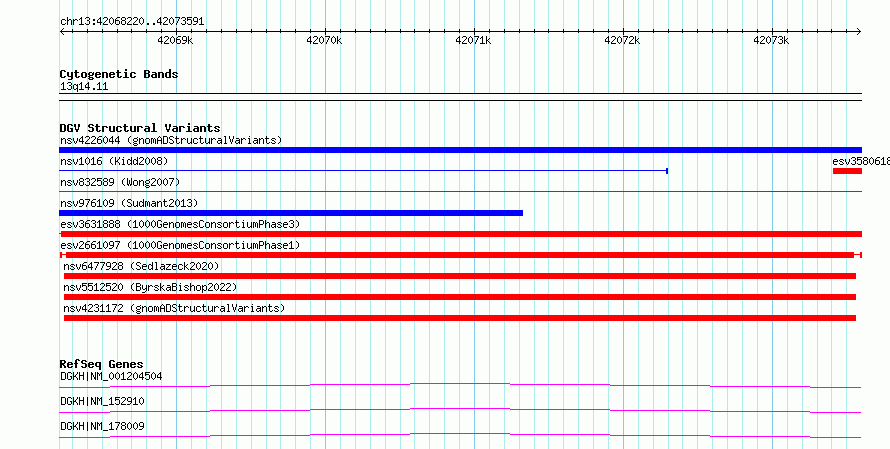Click the left arrow on the ruler
This screenshot has height=449, width=890.
[x=62, y=31]
